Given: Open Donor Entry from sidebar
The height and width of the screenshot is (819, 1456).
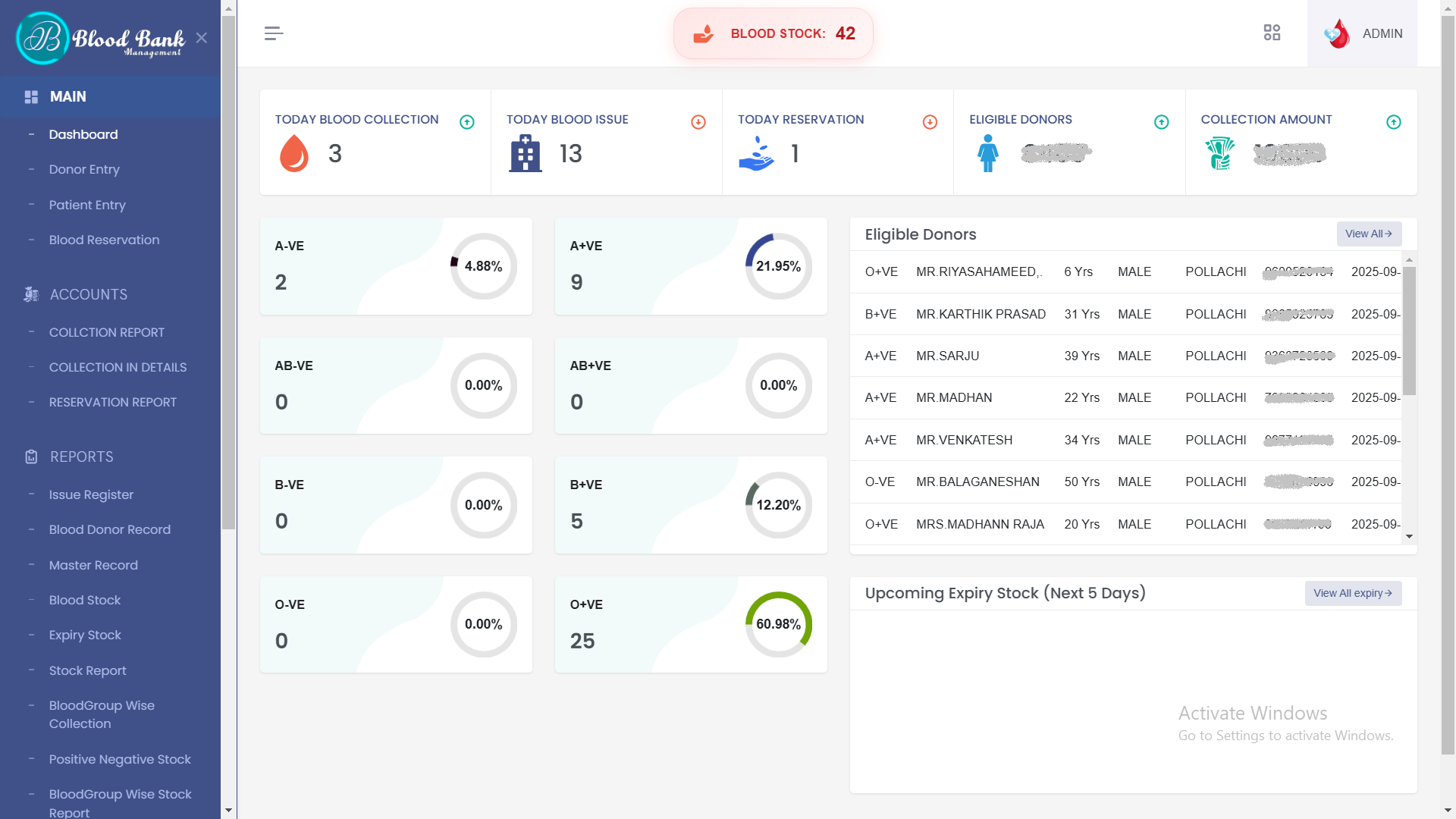Looking at the screenshot, I should (x=84, y=169).
